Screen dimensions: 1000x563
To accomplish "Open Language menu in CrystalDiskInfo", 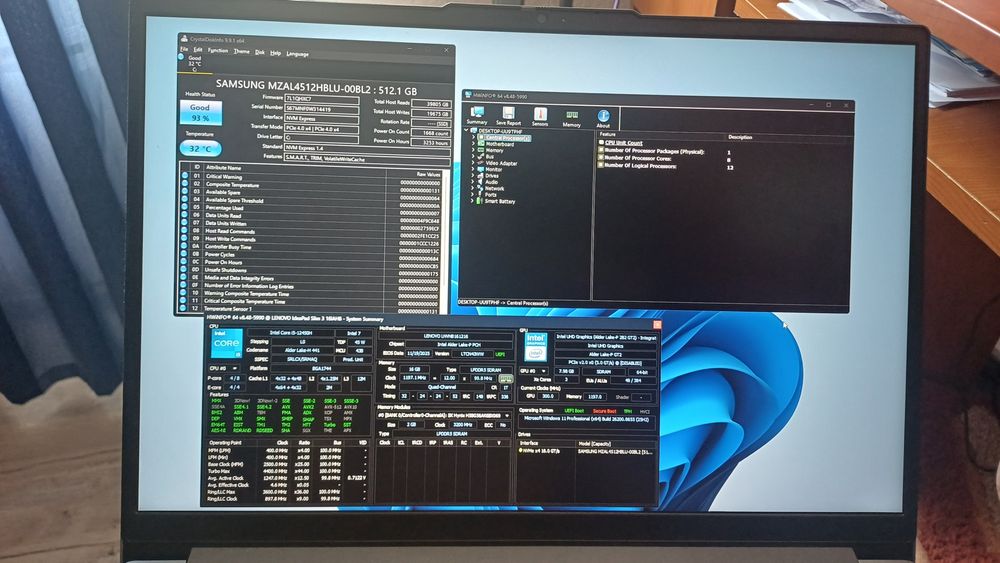I will coord(297,54).
